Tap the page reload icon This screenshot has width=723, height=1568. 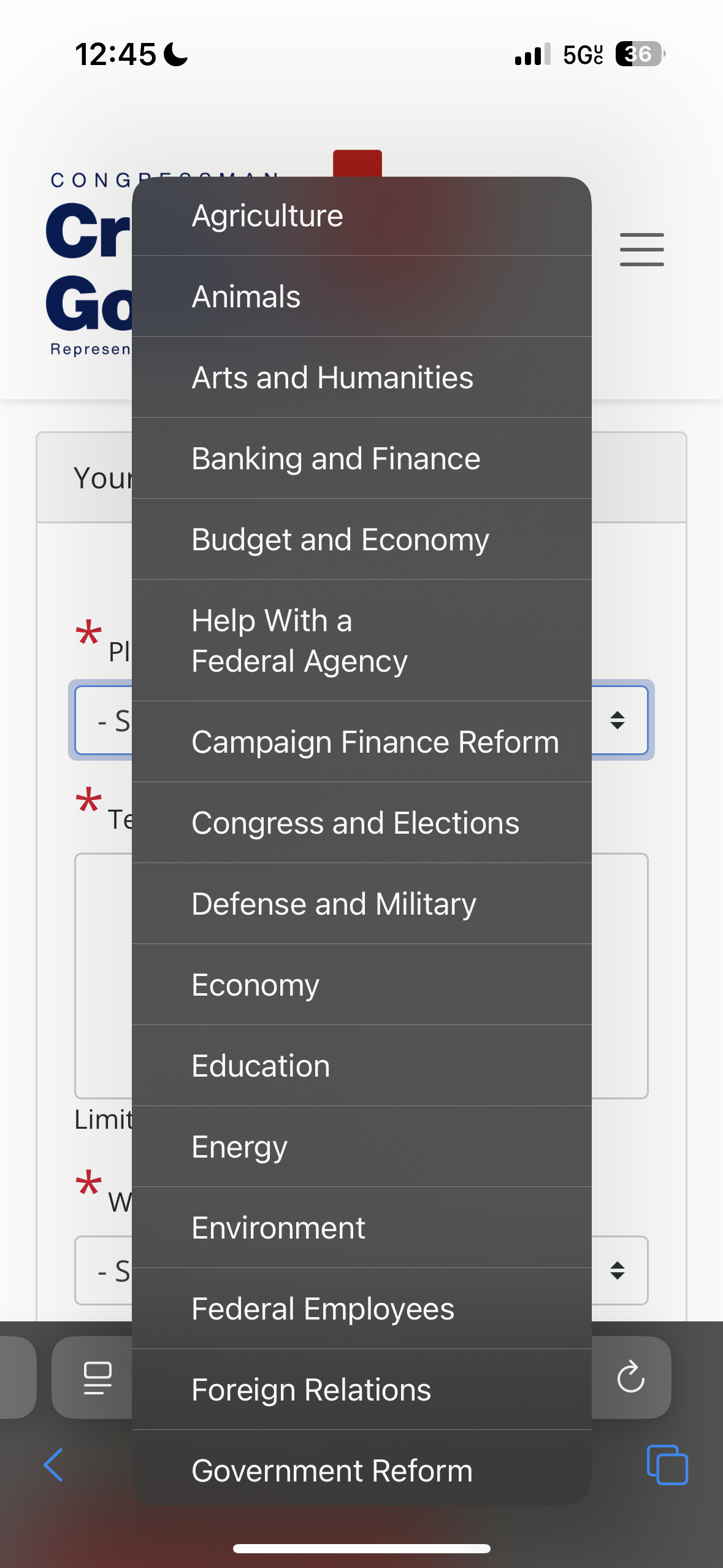point(630,1378)
